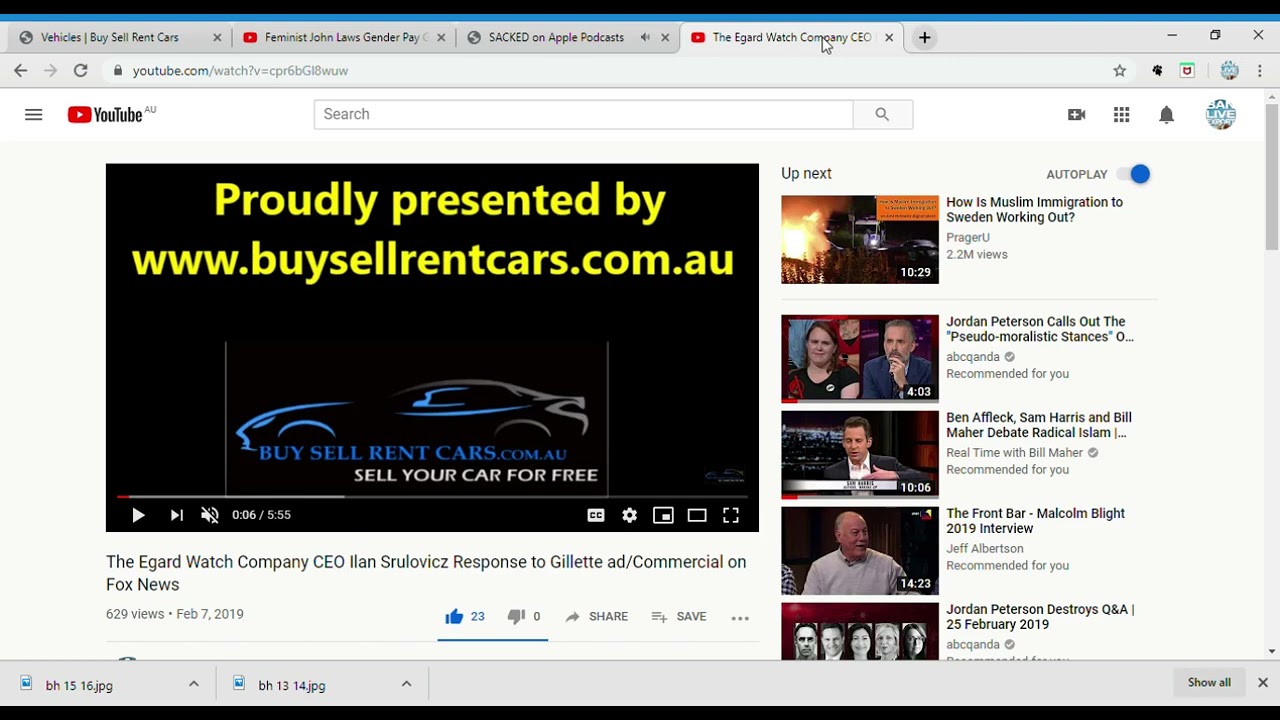Open Jordan Peterson Calls Out video title
Viewport: 1280px width, 720px height.
[x=1040, y=329]
